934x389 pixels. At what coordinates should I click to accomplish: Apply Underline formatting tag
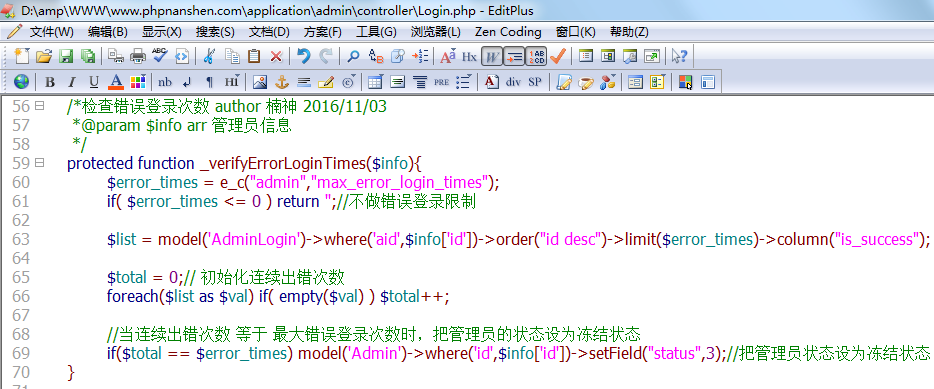[x=94, y=82]
